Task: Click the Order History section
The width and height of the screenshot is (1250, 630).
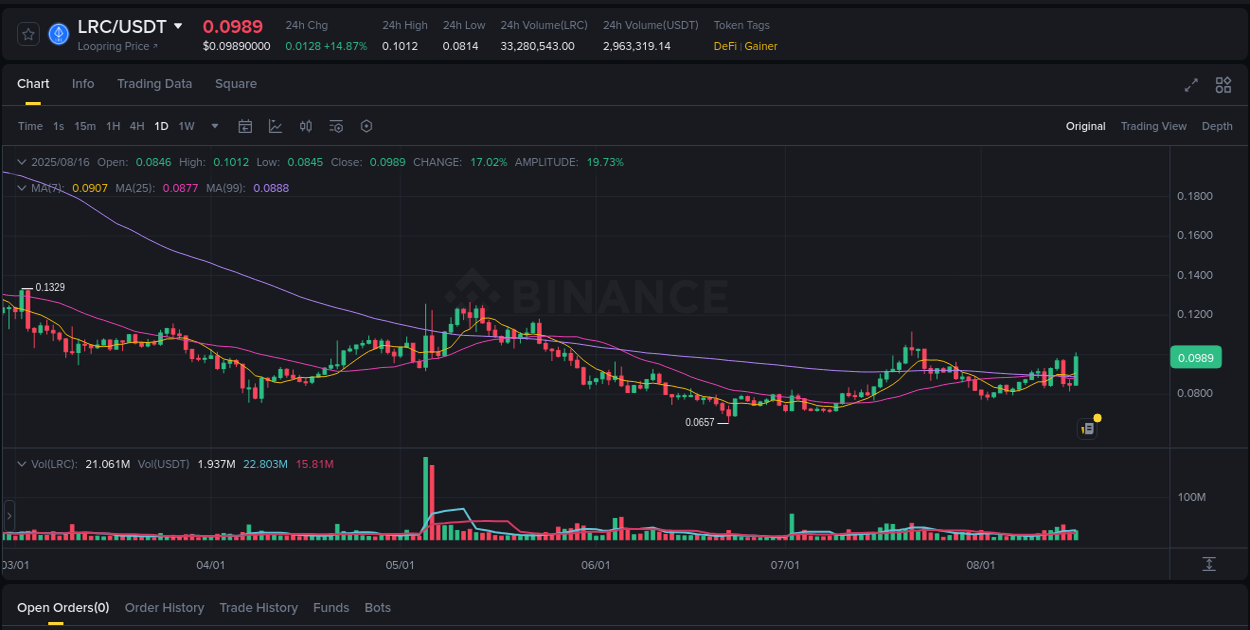Action: (x=164, y=607)
